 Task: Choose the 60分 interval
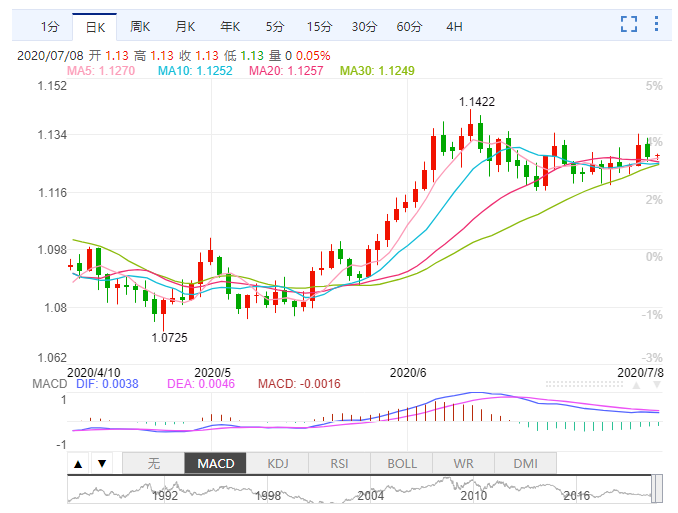(x=410, y=26)
